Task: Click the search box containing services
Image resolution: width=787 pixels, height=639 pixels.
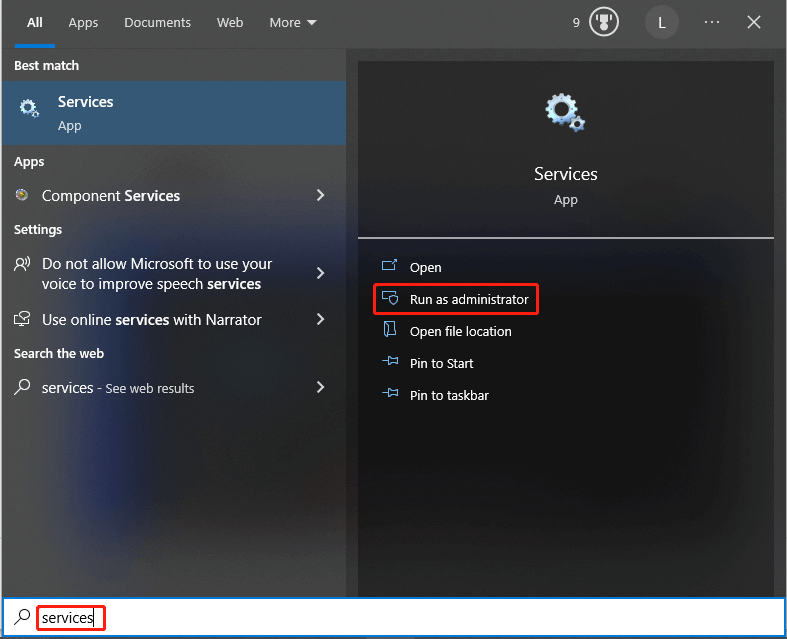Action: [x=394, y=617]
